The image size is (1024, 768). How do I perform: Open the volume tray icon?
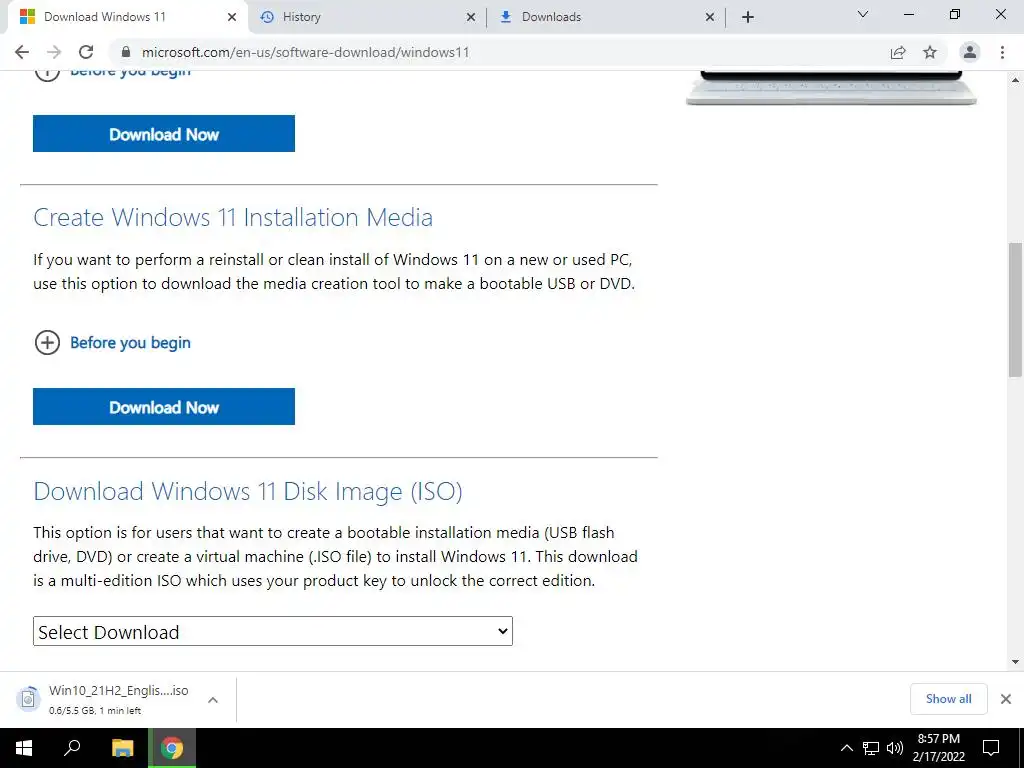pyautogui.click(x=895, y=748)
